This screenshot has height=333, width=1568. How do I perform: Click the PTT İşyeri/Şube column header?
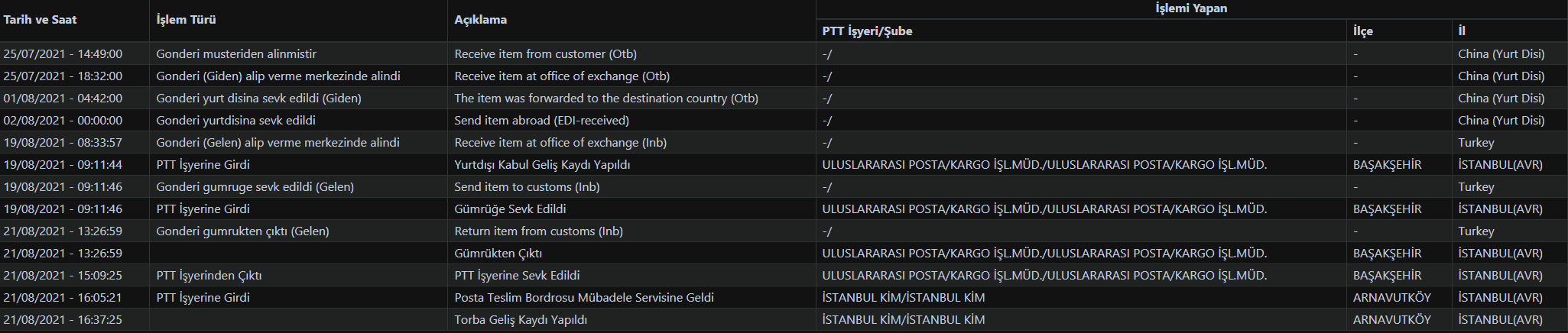(x=867, y=31)
